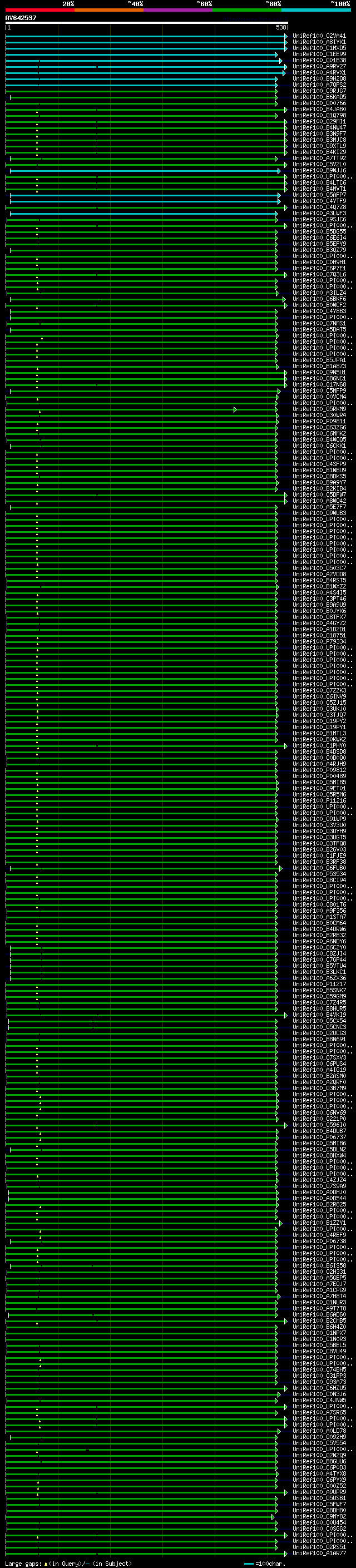Screen dimensions: 356x1568
Task: Click the small arrowhead marker in UniRef100_Q5RKM9 row
Action: pos(235,409)
